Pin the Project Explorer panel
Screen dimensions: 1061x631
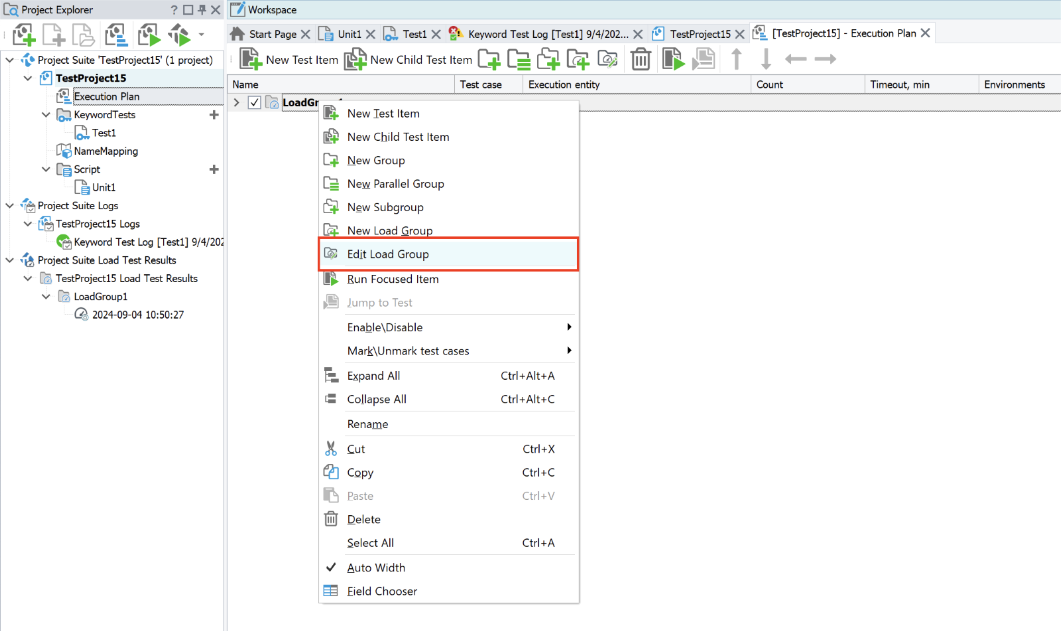(x=202, y=10)
